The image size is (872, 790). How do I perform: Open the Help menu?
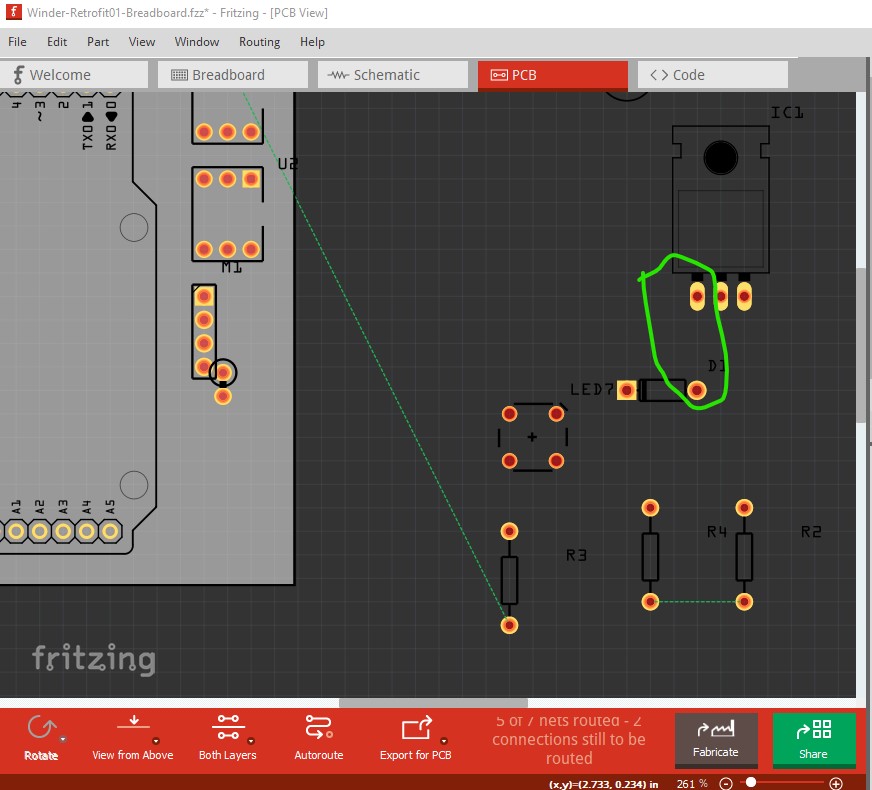pos(312,42)
